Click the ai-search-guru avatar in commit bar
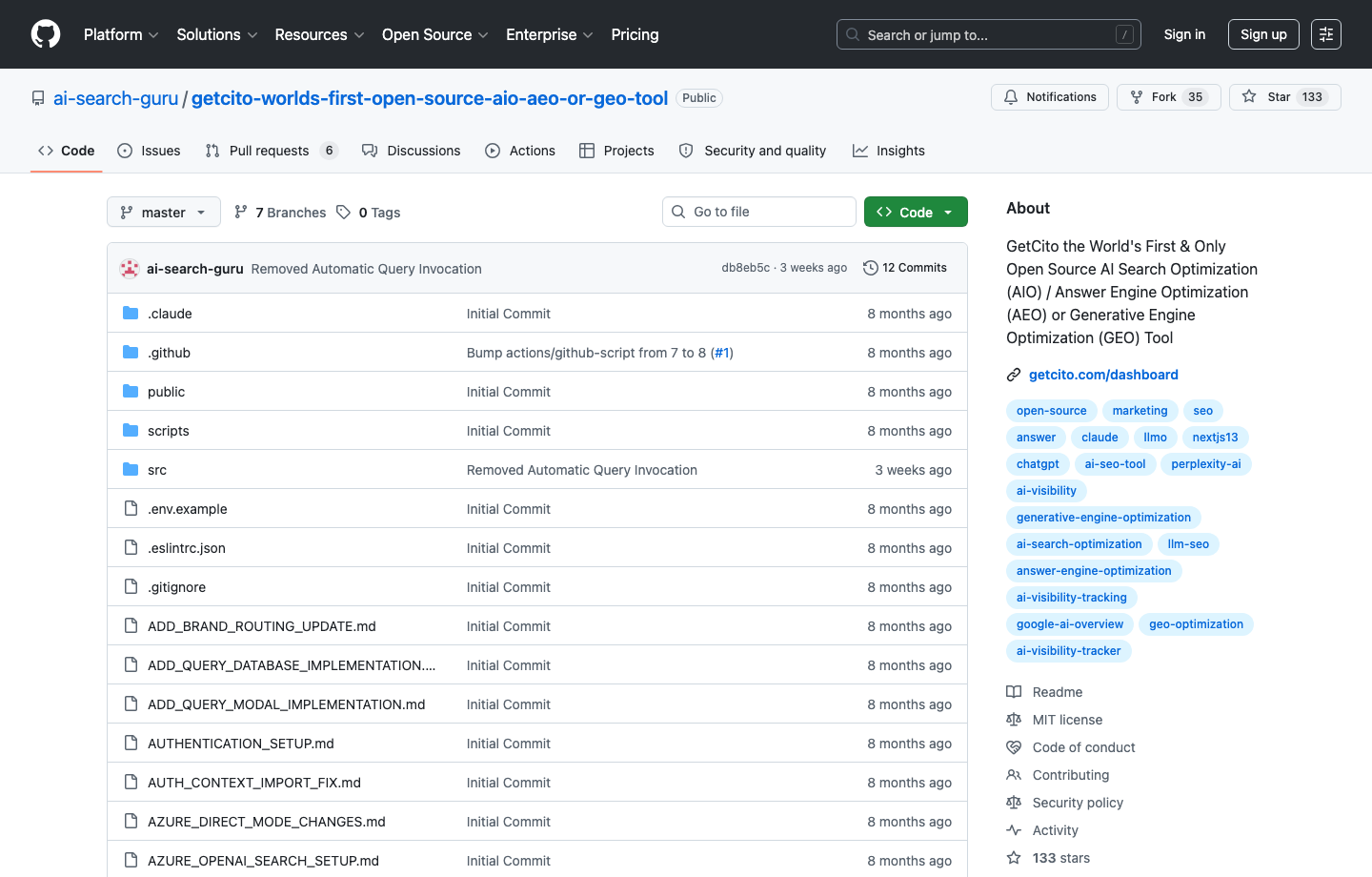Image resolution: width=1372 pixels, height=877 pixels. [130, 269]
